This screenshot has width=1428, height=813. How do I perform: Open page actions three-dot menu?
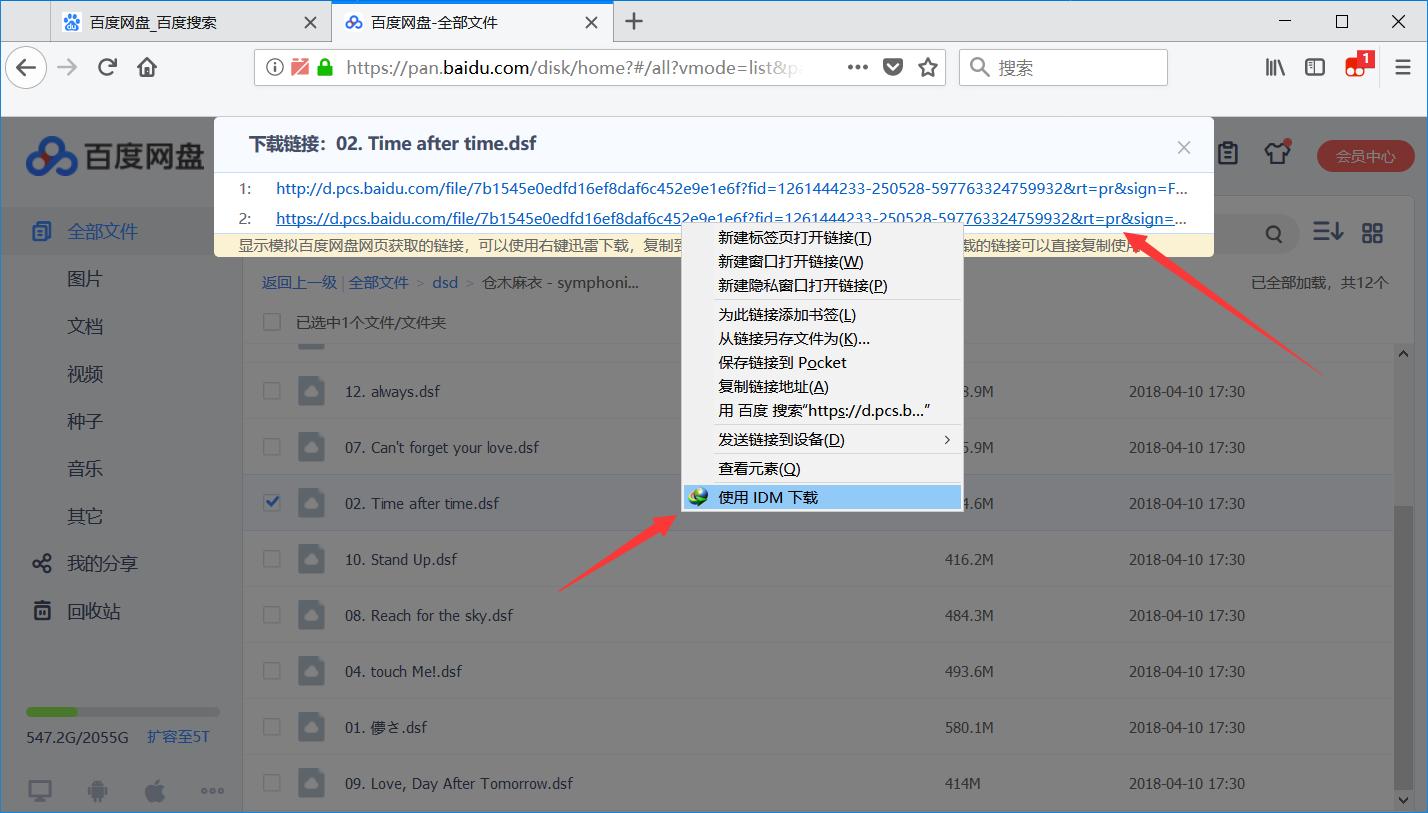[x=857, y=67]
